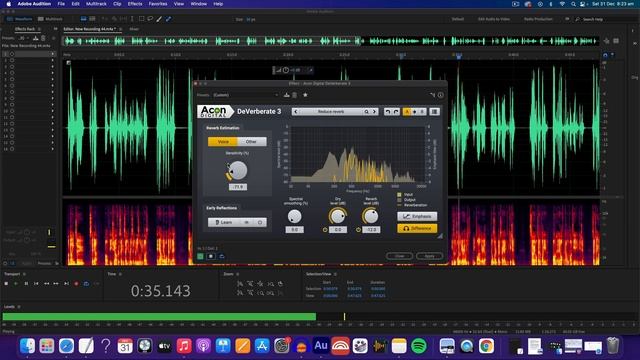Click the Record button

[76, 283]
